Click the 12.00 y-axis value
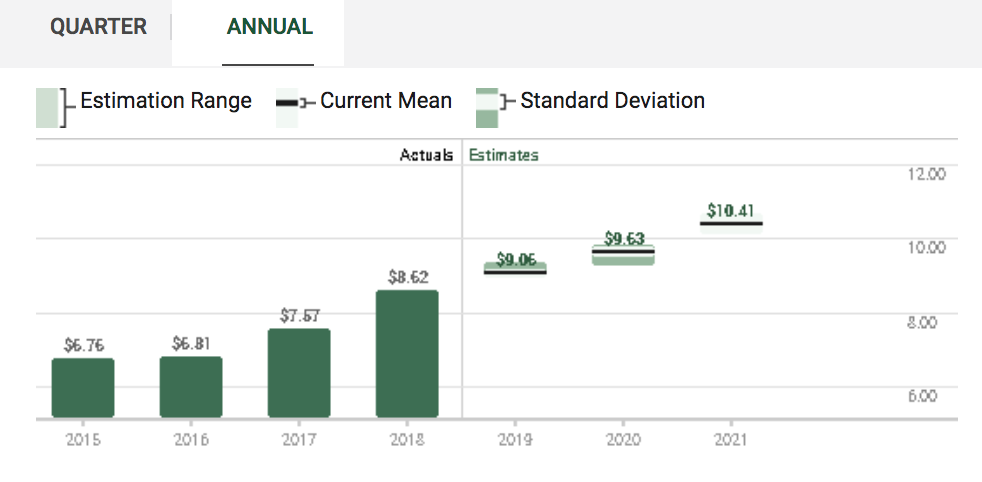The height and width of the screenshot is (482, 982). pyautogui.click(x=926, y=174)
